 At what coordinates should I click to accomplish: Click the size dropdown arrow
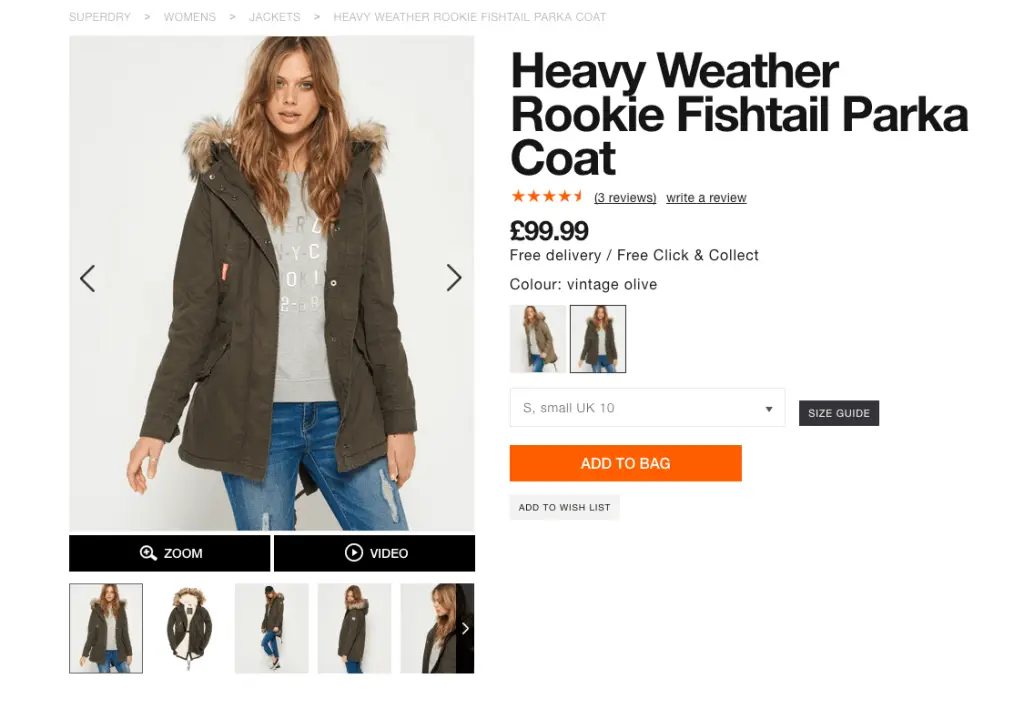[769, 409]
